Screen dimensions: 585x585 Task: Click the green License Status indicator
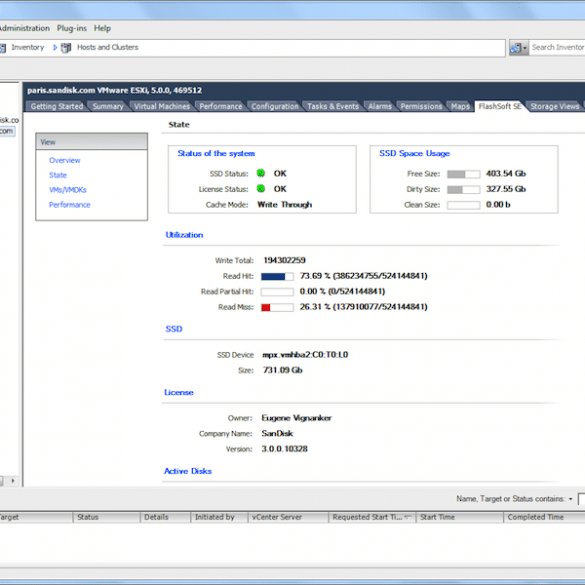pos(261,188)
